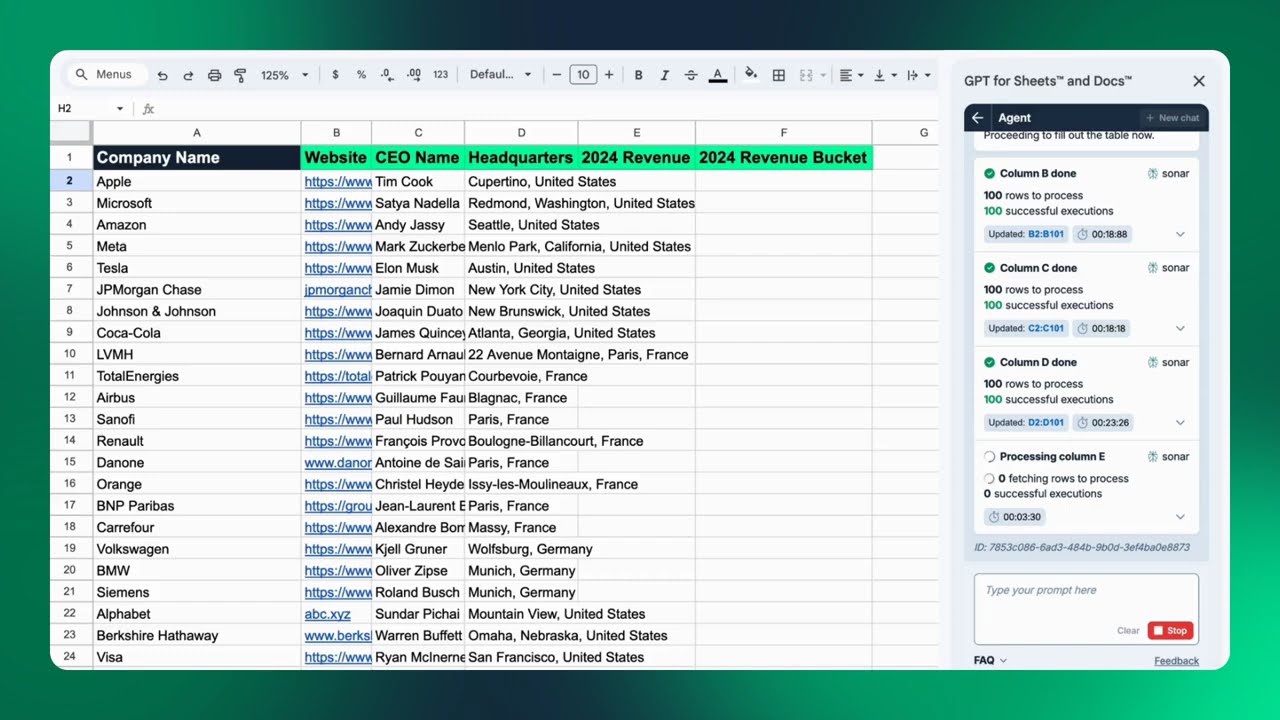This screenshot has height=720, width=1280.
Task: Select the 2024 Revenue Bucket header cell
Action: [783, 157]
